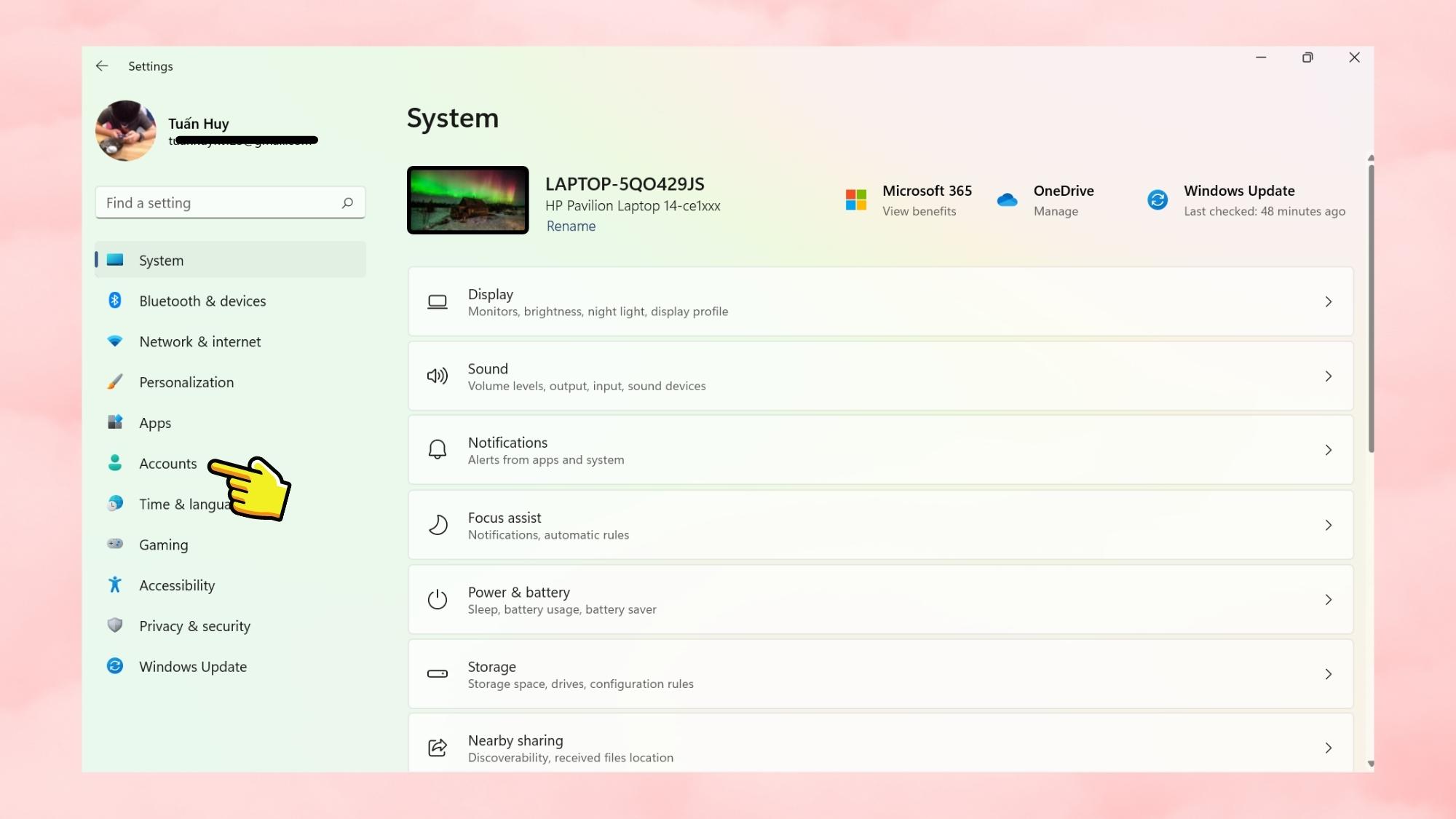Click the Time & language globe icon
The height and width of the screenshot is (819, 1456).
pyautogui.click(x=115, y=504)
